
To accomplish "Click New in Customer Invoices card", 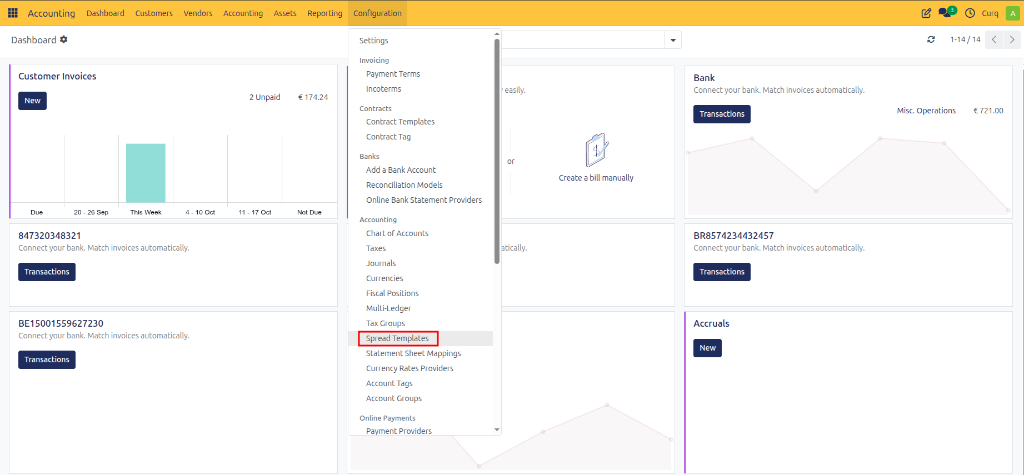I will pyautogui.click(x=33, y=101).
